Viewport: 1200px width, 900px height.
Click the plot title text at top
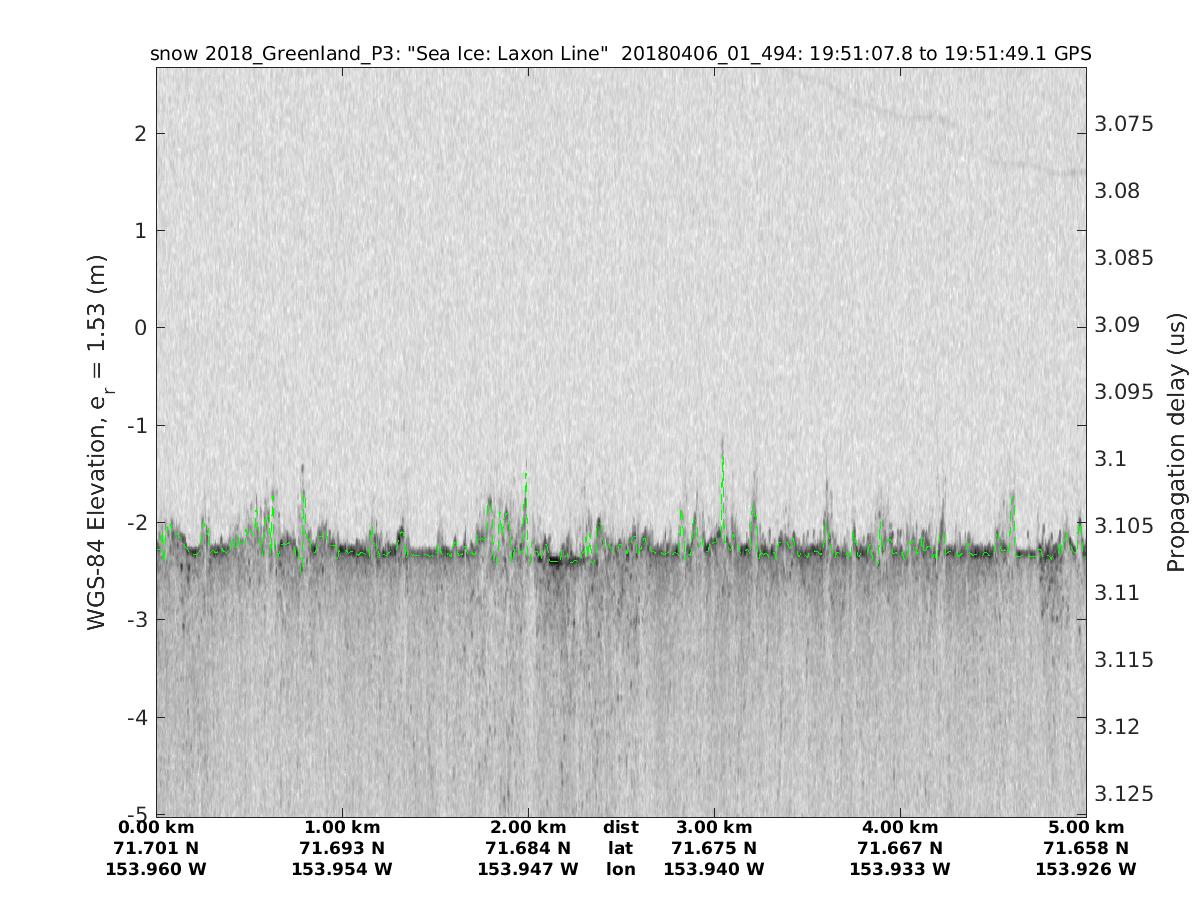[x=620, y=53]
